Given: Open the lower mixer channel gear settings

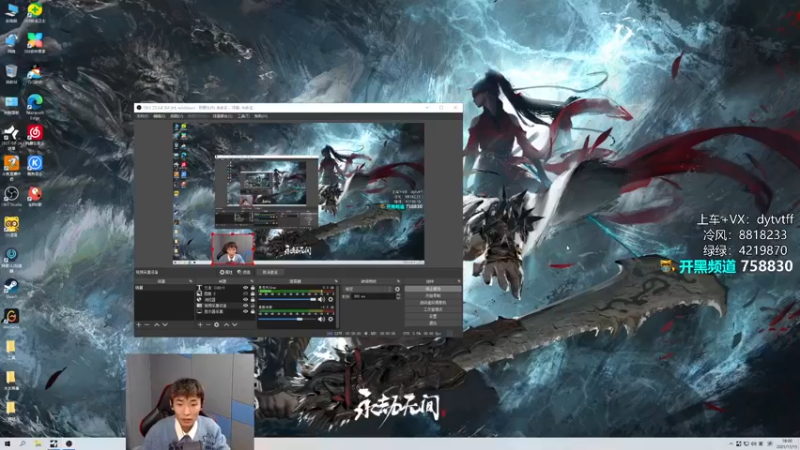Looking at the screenshot, I should pyautogui.click(x=331, y=319).
